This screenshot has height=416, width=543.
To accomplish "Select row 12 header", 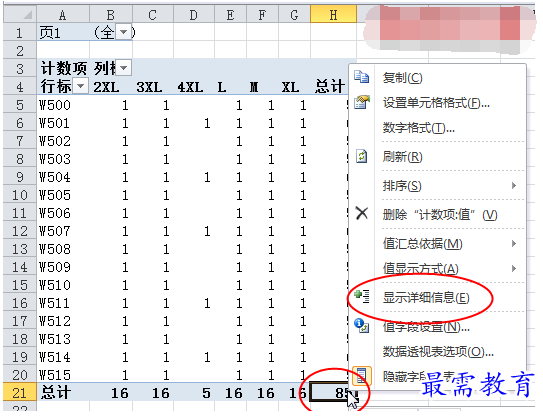I will (x=20, y=231).
